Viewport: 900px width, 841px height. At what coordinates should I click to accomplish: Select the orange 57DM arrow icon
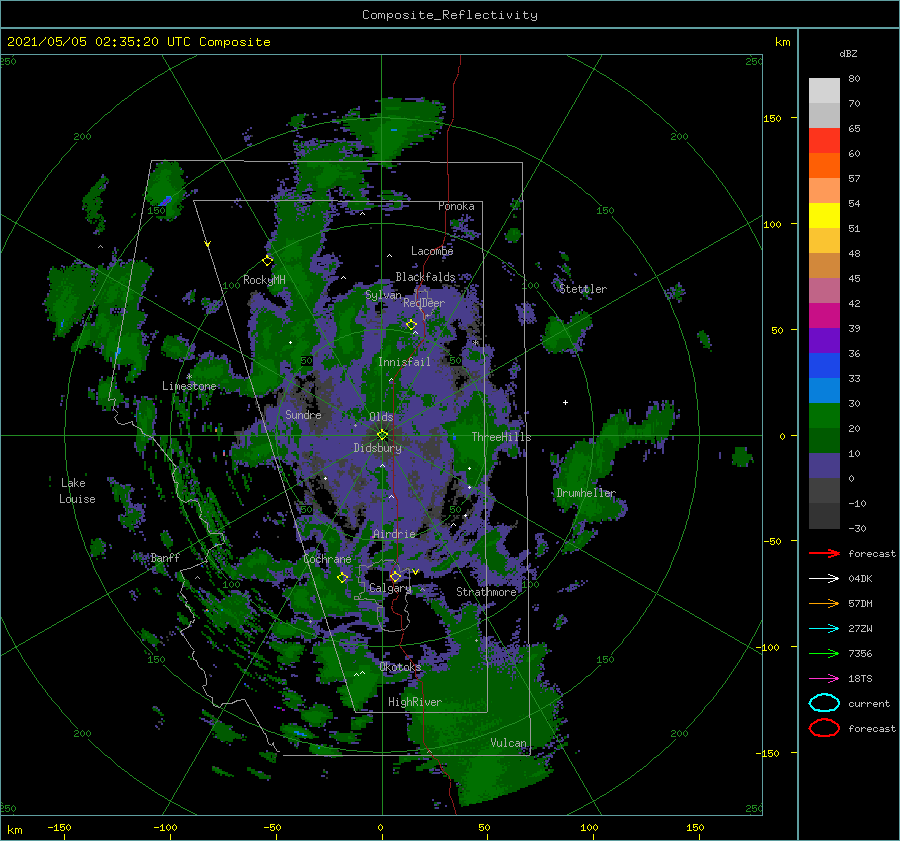(824, 603)
